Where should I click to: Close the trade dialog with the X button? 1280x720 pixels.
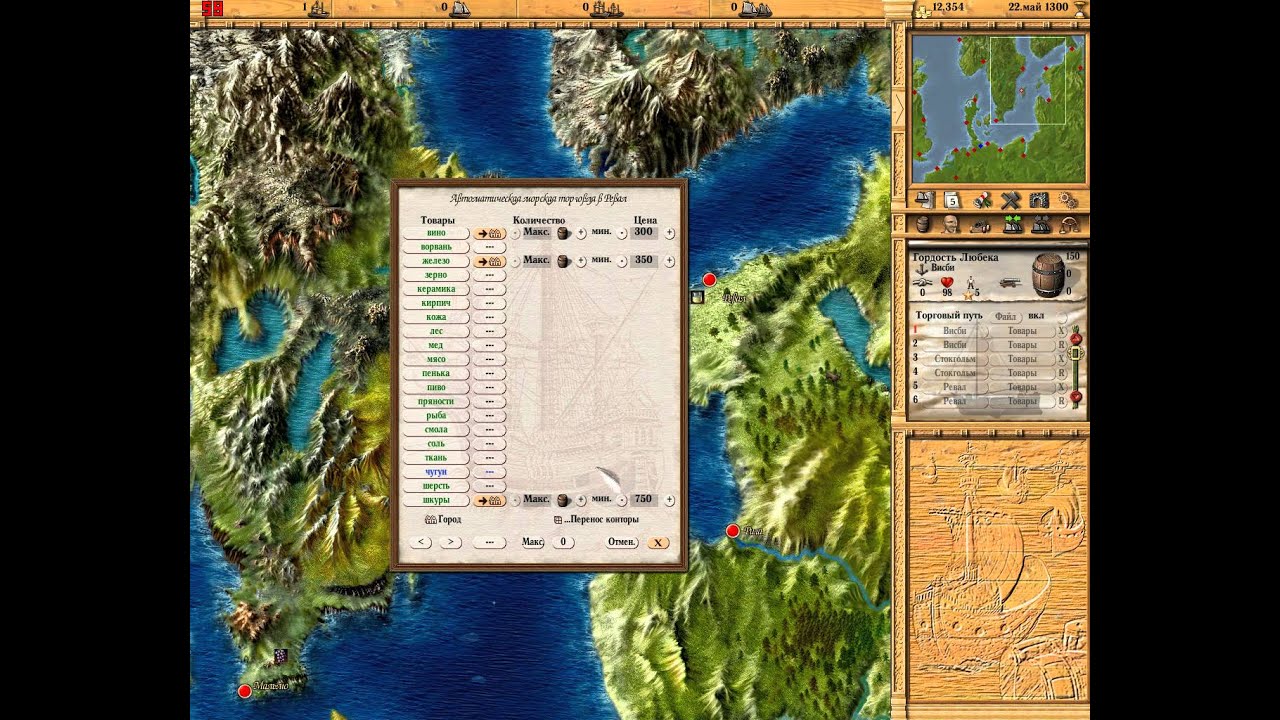(x=657, y=542)
